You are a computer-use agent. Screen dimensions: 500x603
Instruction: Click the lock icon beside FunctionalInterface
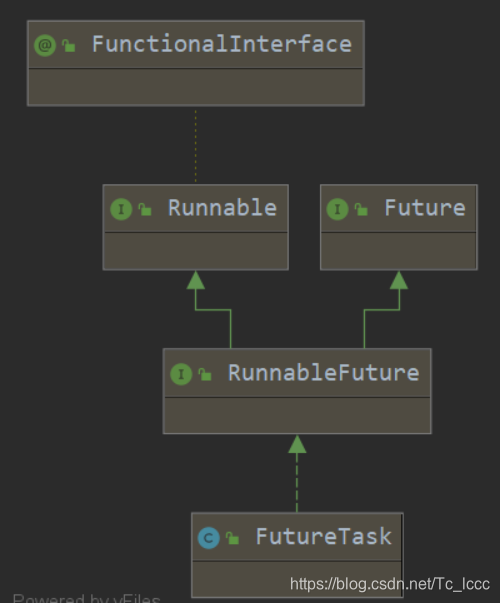[68, 45]
